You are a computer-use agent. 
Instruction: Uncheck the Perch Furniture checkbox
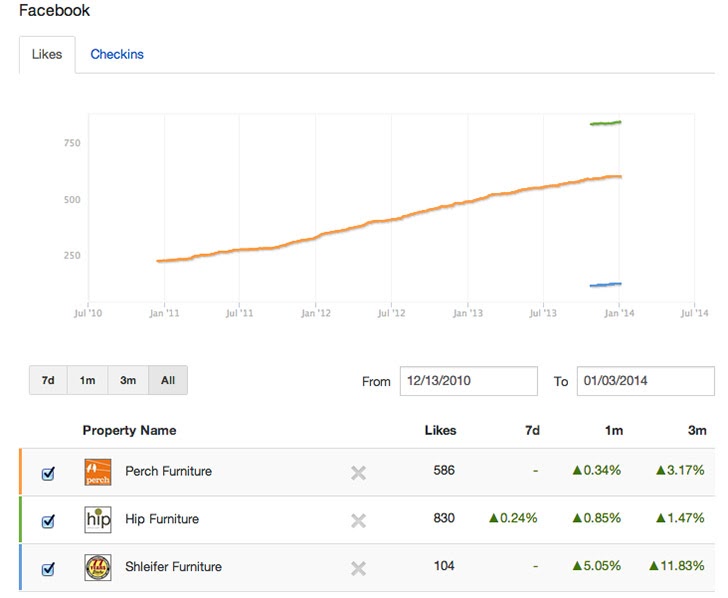point(48,474)
